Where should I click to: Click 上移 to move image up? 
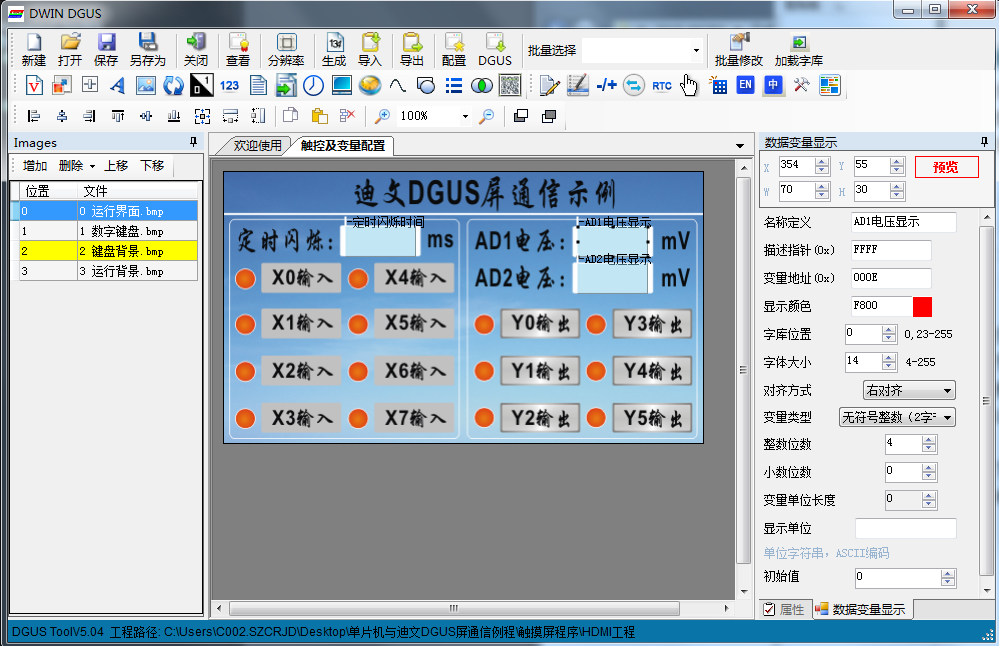(116, 166)
